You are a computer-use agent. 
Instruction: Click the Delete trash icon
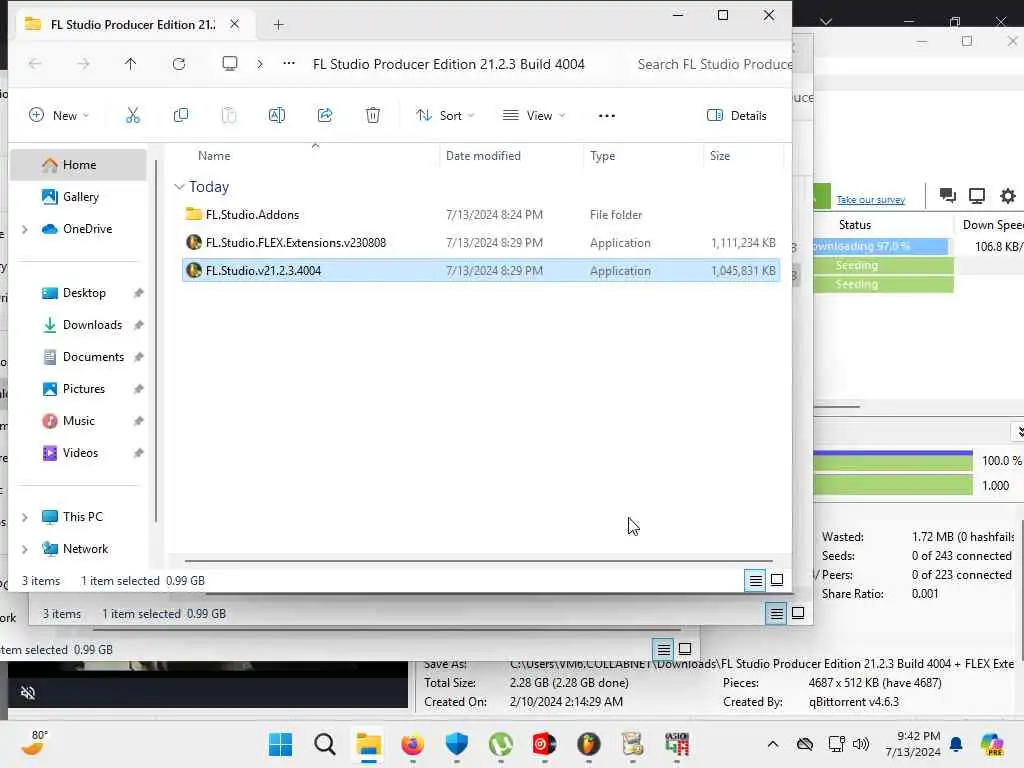click(x=373, y=116)
